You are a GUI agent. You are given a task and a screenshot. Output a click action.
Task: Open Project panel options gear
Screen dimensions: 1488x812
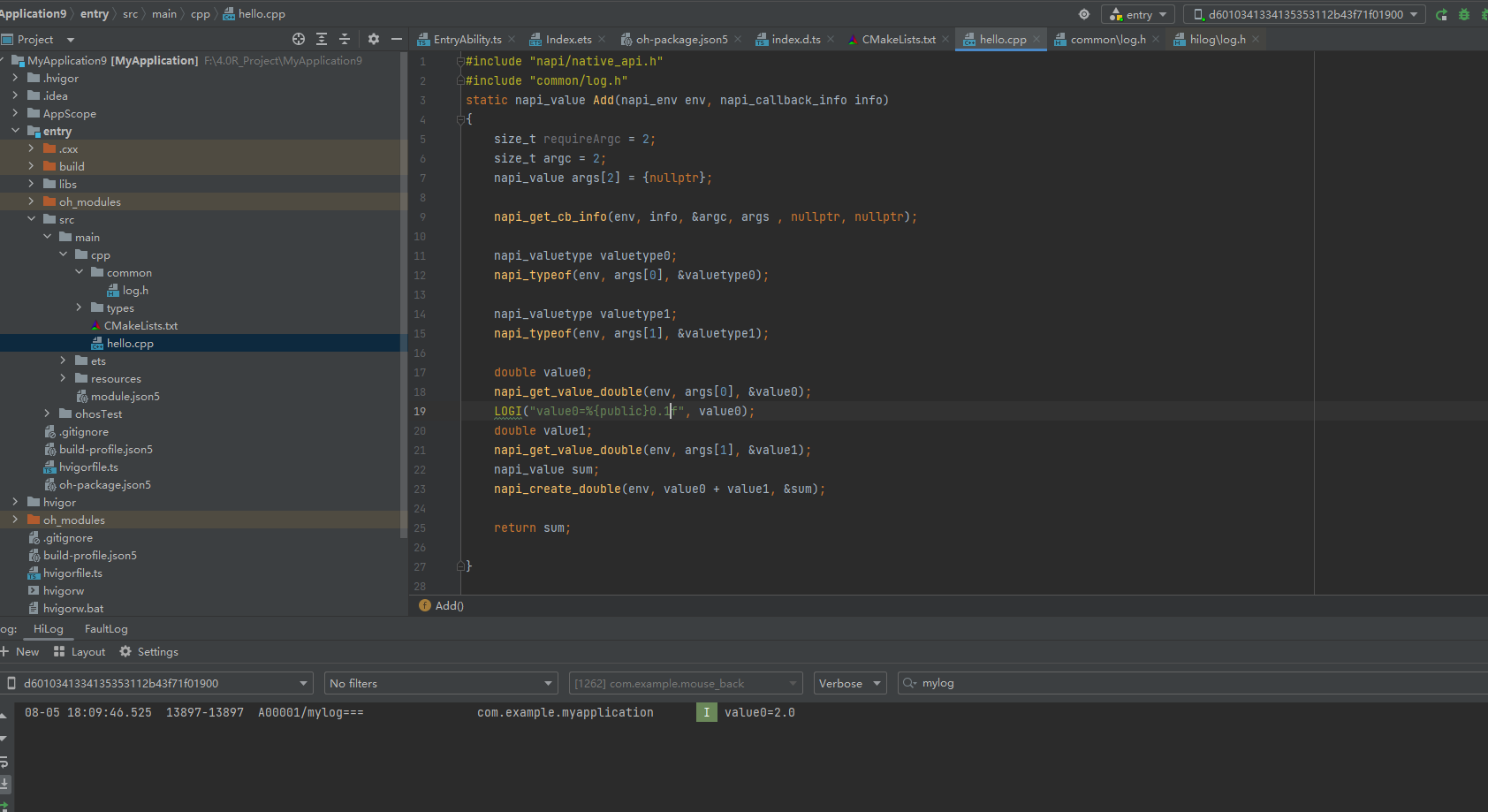pyautogui.click(x=374, y=39)
